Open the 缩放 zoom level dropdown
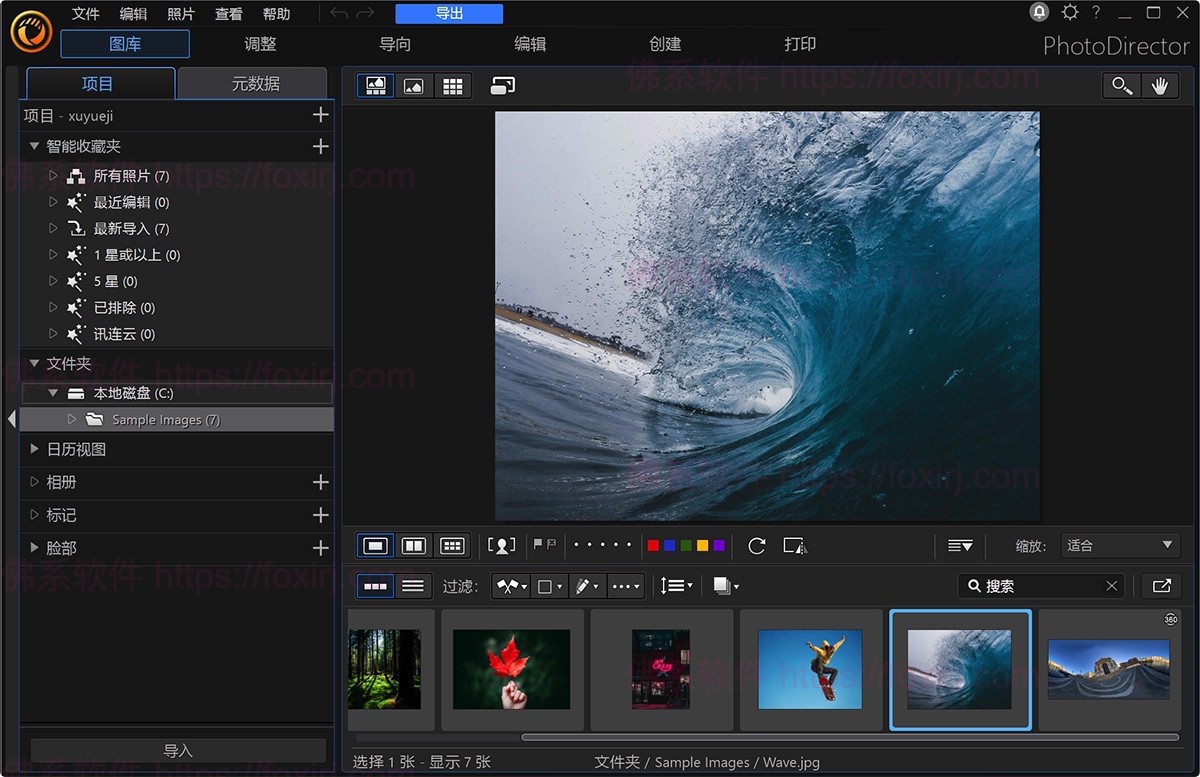The height and width of the screenshot is (777, 1200). [x=1119, y=545]
